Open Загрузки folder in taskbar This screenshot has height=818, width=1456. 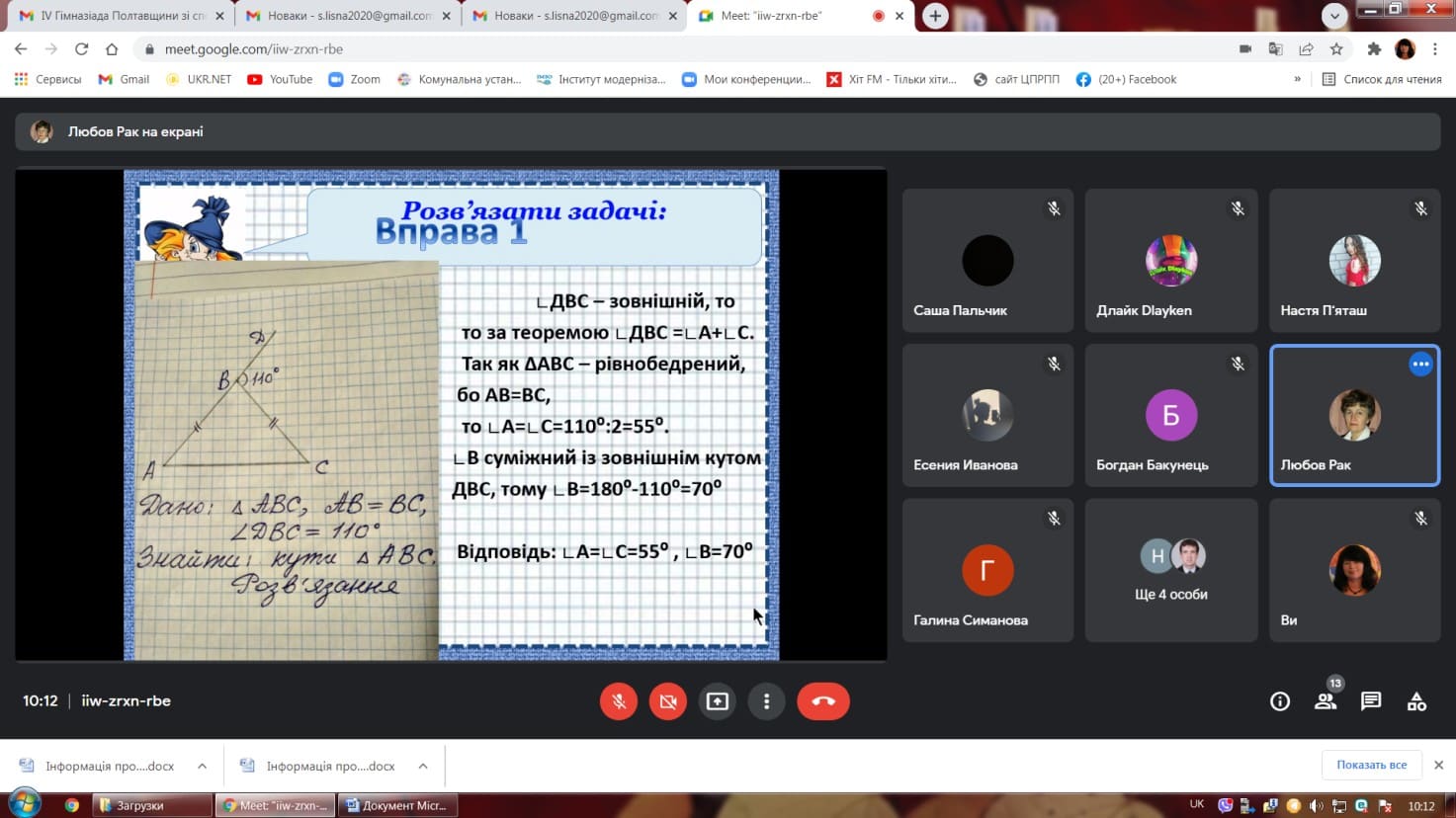tap(152, 805)
